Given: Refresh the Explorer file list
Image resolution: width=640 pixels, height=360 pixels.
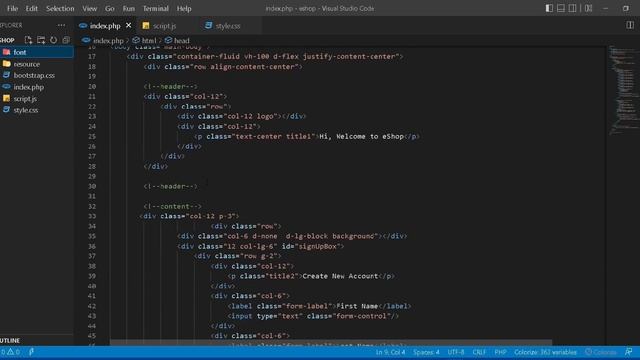Looking at the screenshot, I should pyautogui.click(x=53, y=40).
